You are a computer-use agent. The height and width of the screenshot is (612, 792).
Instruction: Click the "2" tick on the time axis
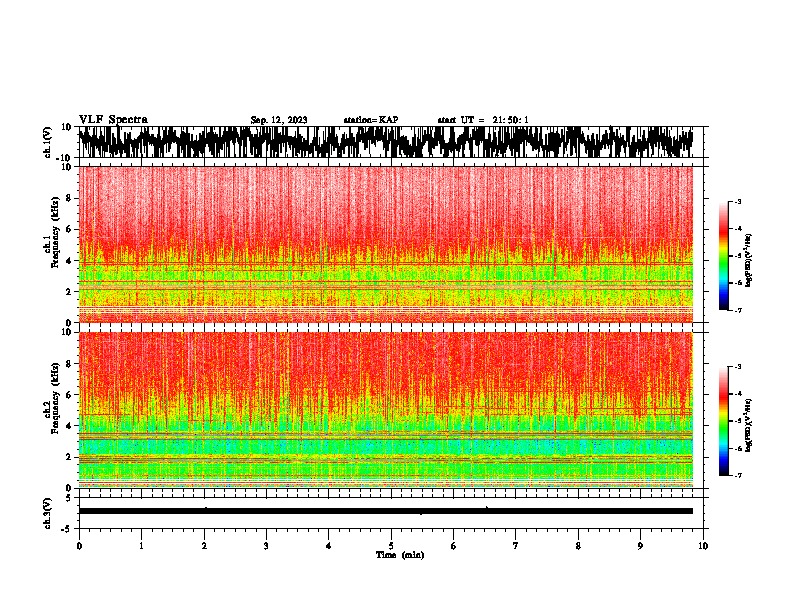pos(204,546)
